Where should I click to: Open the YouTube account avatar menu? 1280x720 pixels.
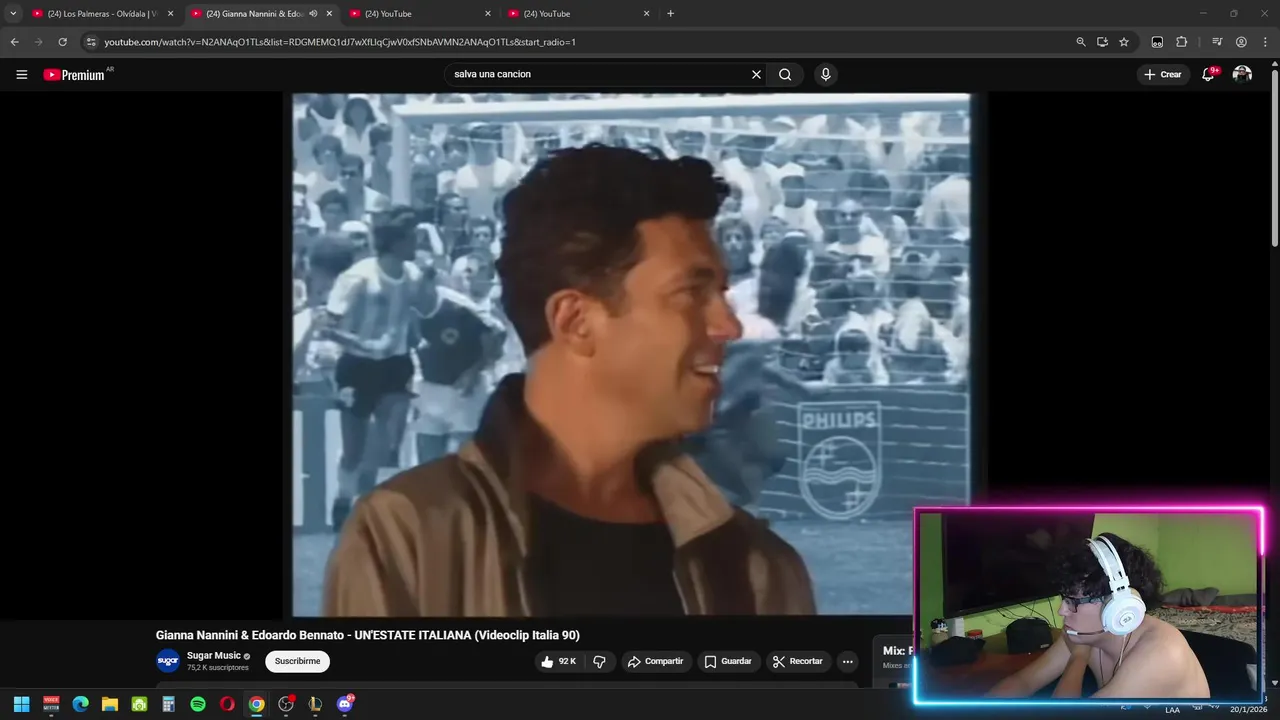1242,74
